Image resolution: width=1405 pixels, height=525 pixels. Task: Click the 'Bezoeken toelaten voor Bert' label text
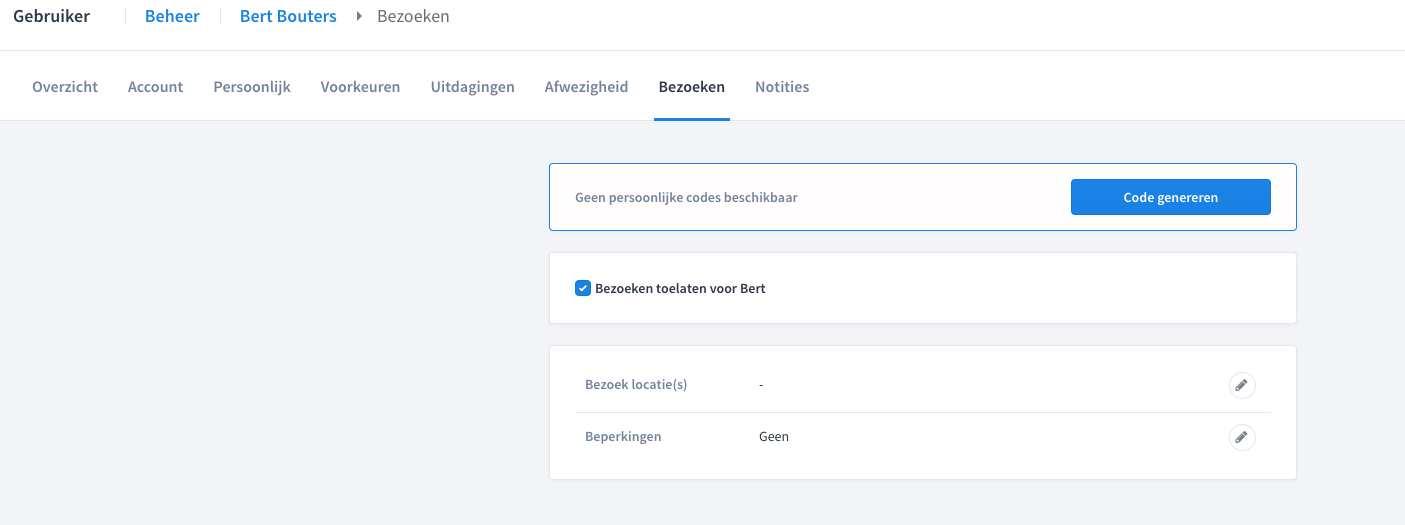[x=680, y=288]
